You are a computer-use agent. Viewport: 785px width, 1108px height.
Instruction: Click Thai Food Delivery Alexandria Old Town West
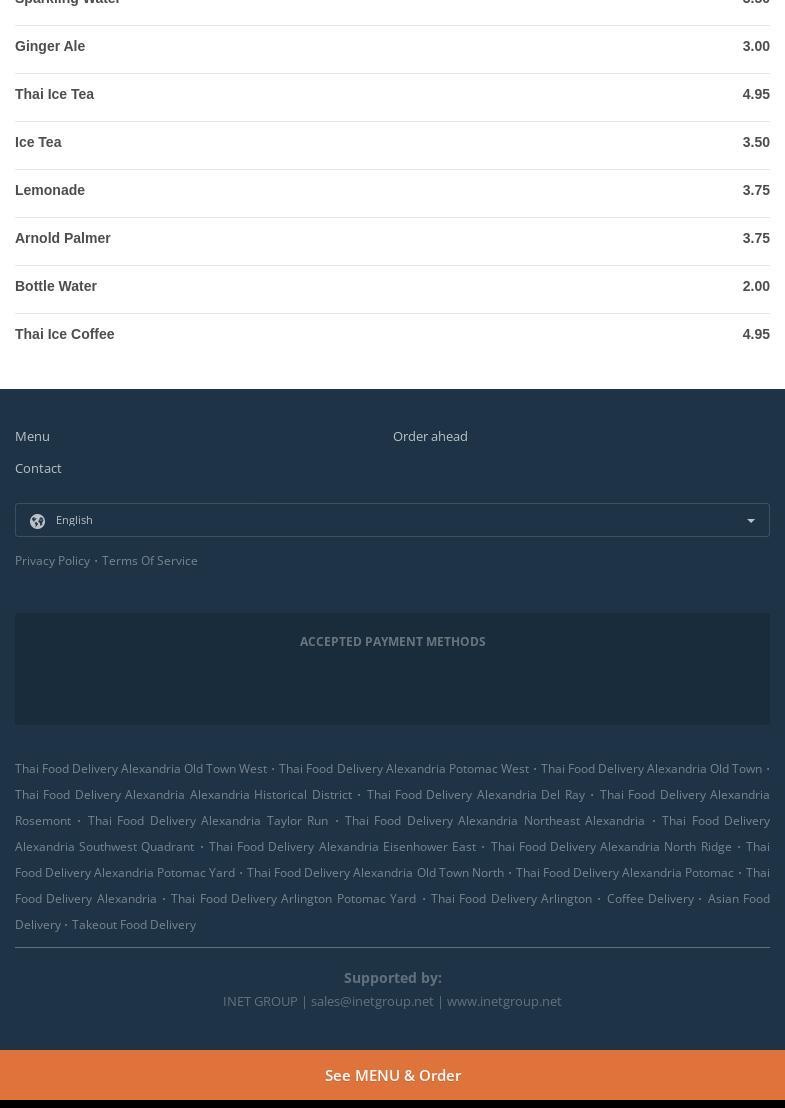[141, 768]
